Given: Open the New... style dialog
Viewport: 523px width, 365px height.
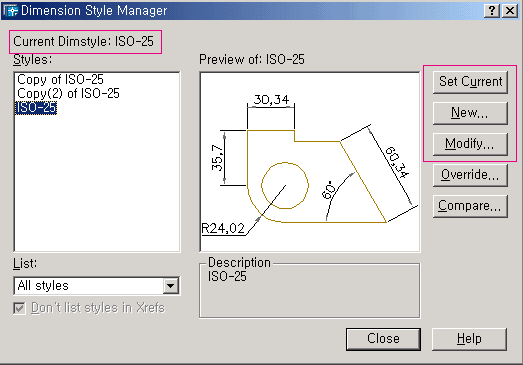Looking at the screenshot, I should [x=470, y=113].
